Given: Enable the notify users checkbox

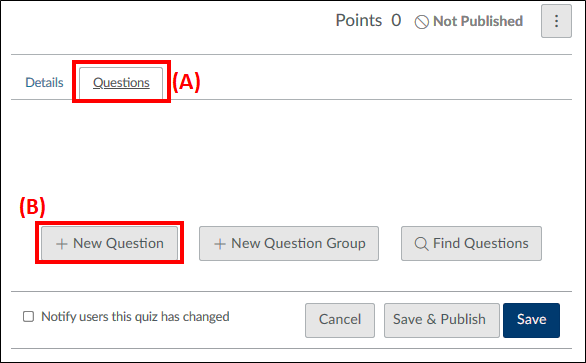Looking at the screenshot, I should click(28, 316).
